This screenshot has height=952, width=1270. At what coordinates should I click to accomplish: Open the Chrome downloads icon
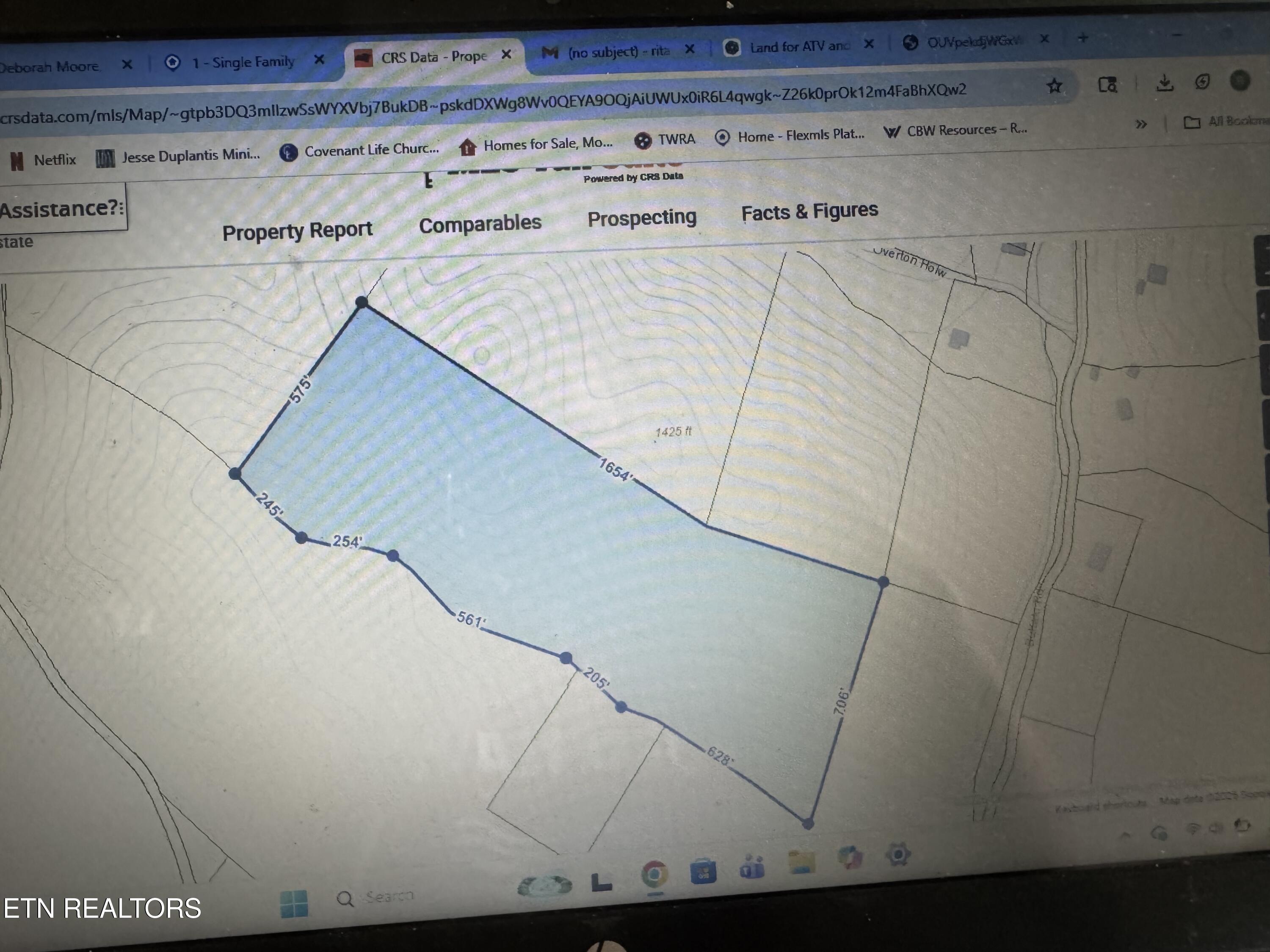click(x=1164, y=83)
